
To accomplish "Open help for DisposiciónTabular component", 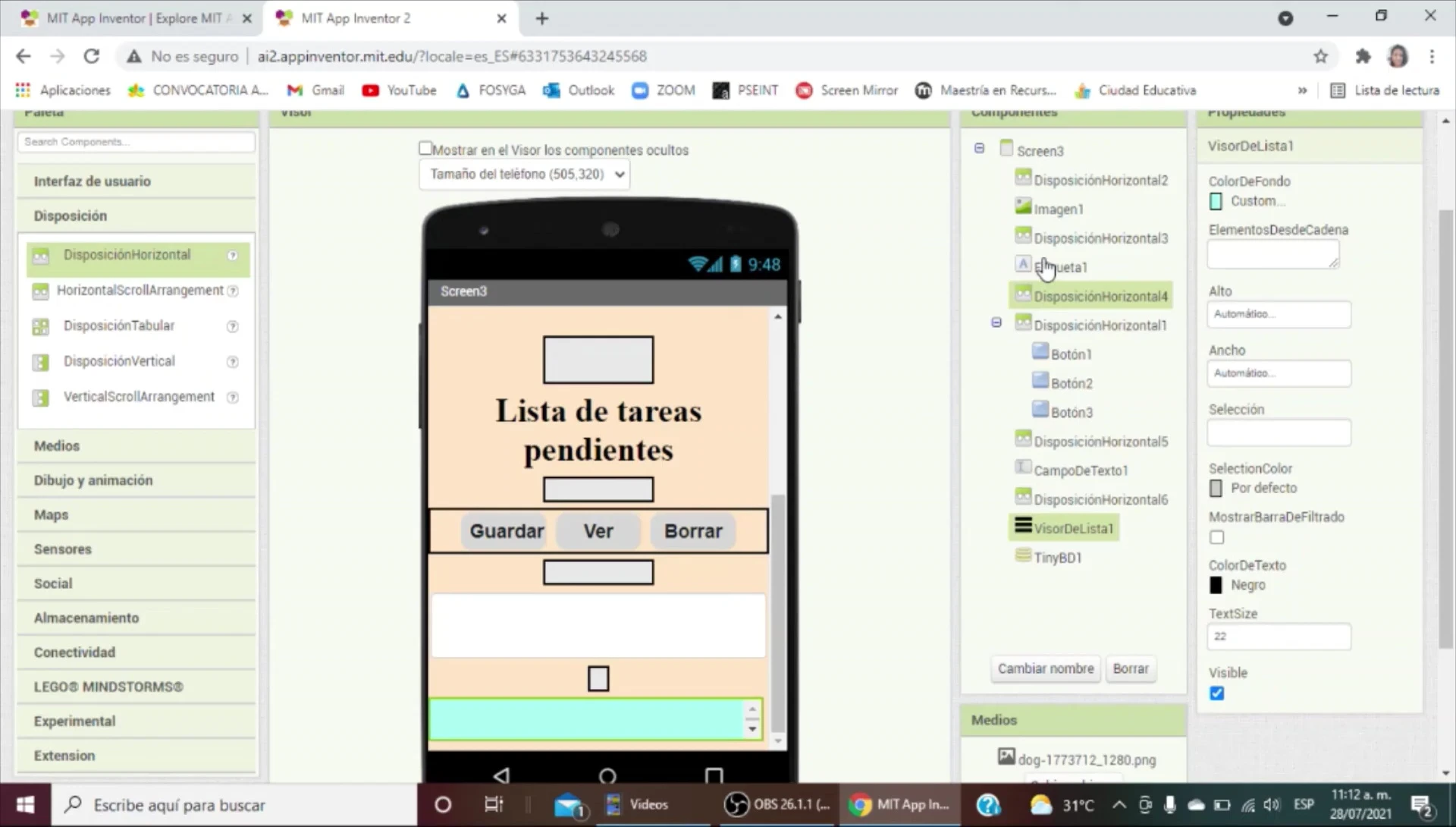I will [x=233, y=327].
